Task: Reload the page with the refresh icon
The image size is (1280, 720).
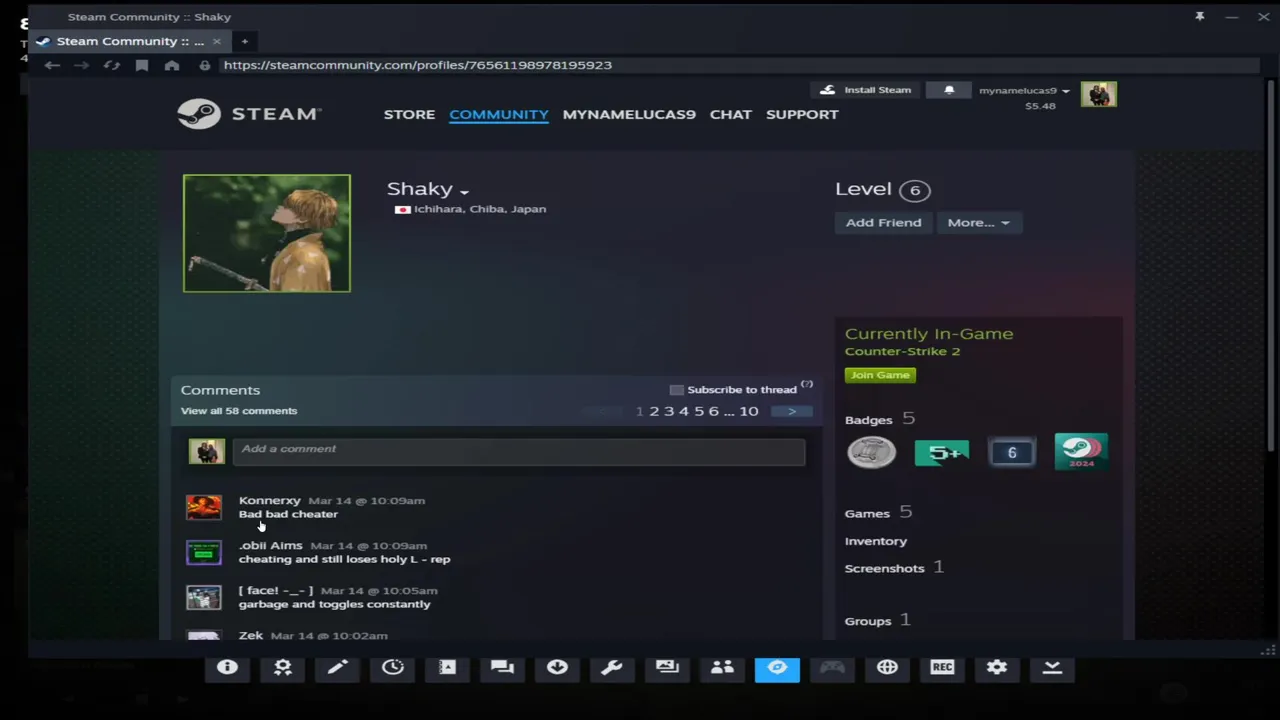Action: (x=112, y=65)
